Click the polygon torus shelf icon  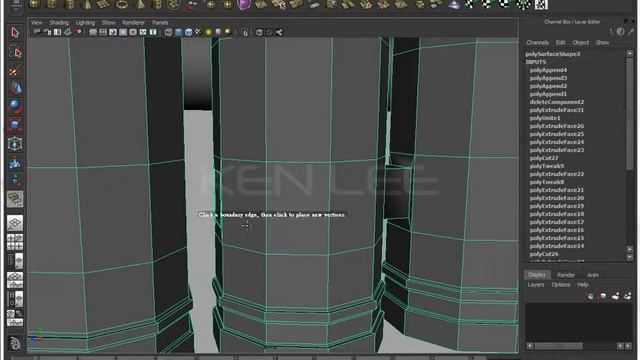click(122, 4)
